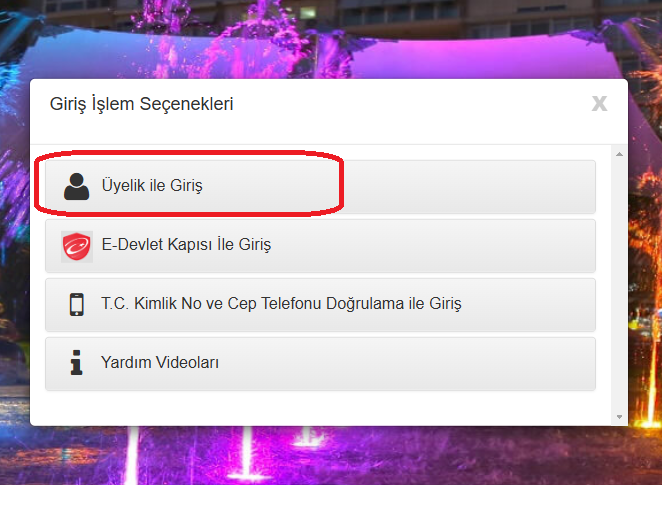Screen dimensions: 662x506
Task: Click the mobile phone icon
Action: click(76, 304)
